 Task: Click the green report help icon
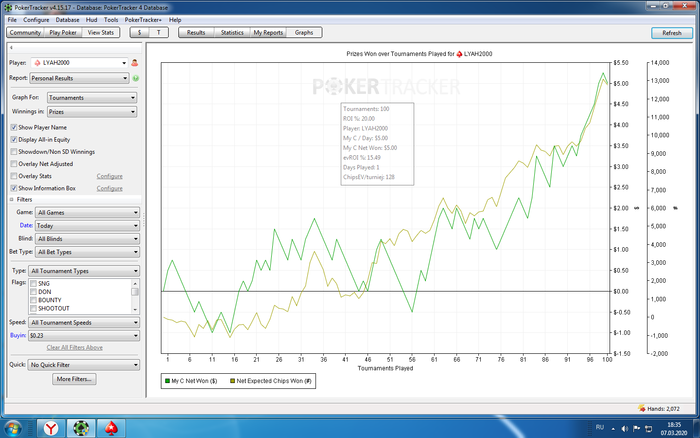pyautogui.click(x=136, y=78)
